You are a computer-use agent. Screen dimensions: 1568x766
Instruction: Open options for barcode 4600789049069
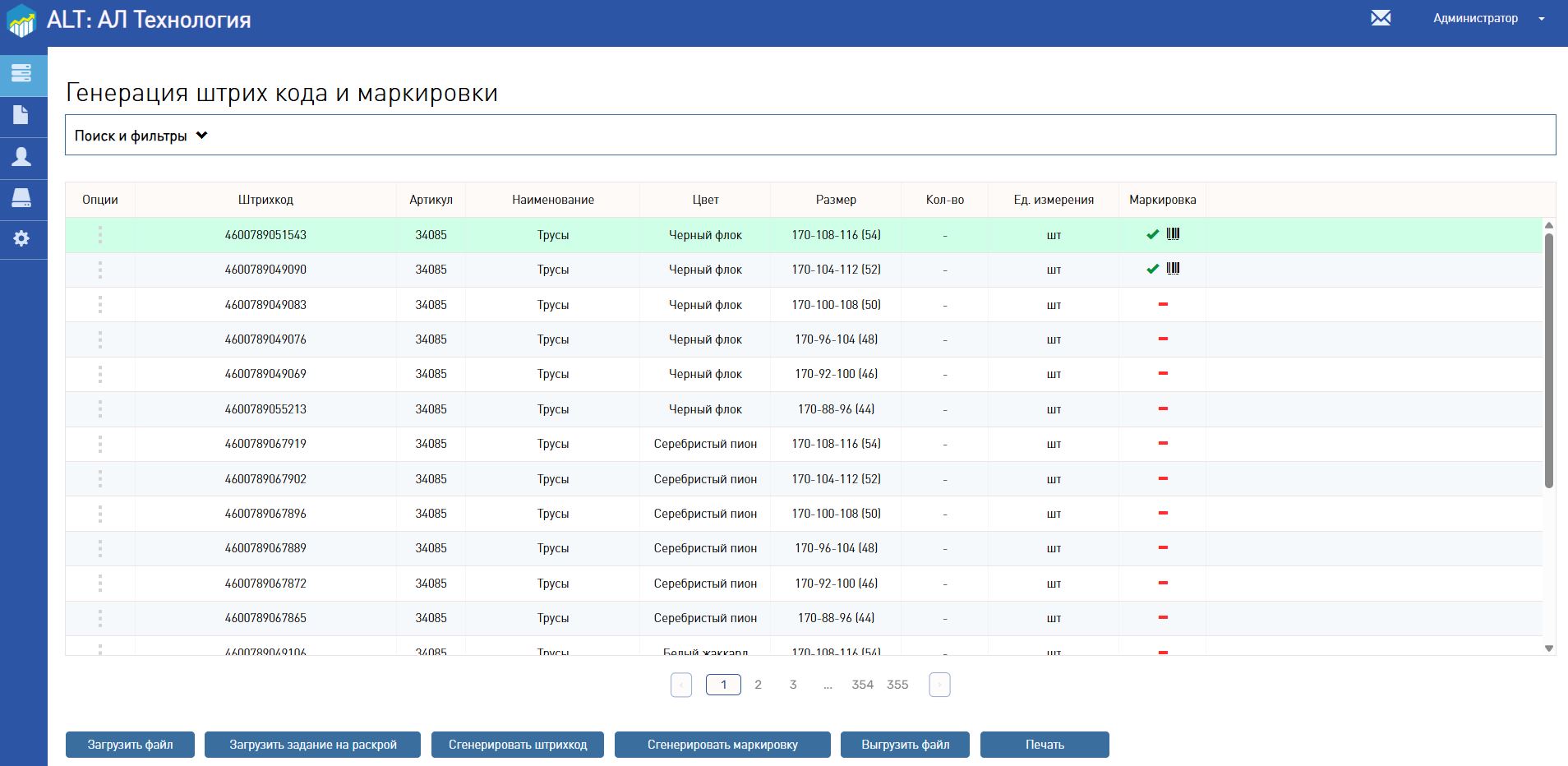pyautogui.click(x=100, y=374)
